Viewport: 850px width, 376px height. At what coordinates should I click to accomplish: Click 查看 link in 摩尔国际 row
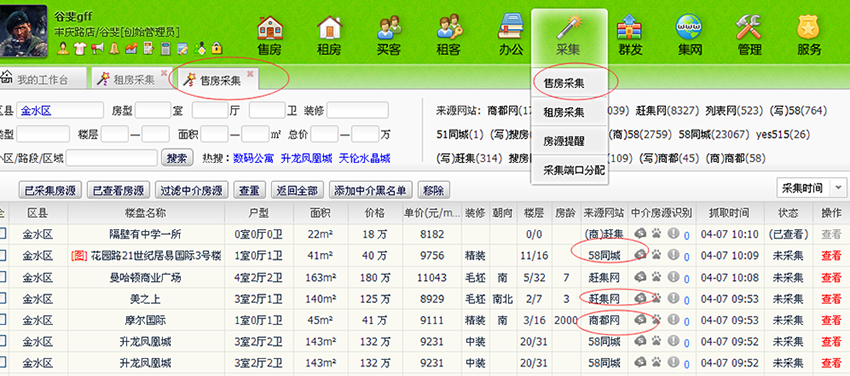coord(831,320)
